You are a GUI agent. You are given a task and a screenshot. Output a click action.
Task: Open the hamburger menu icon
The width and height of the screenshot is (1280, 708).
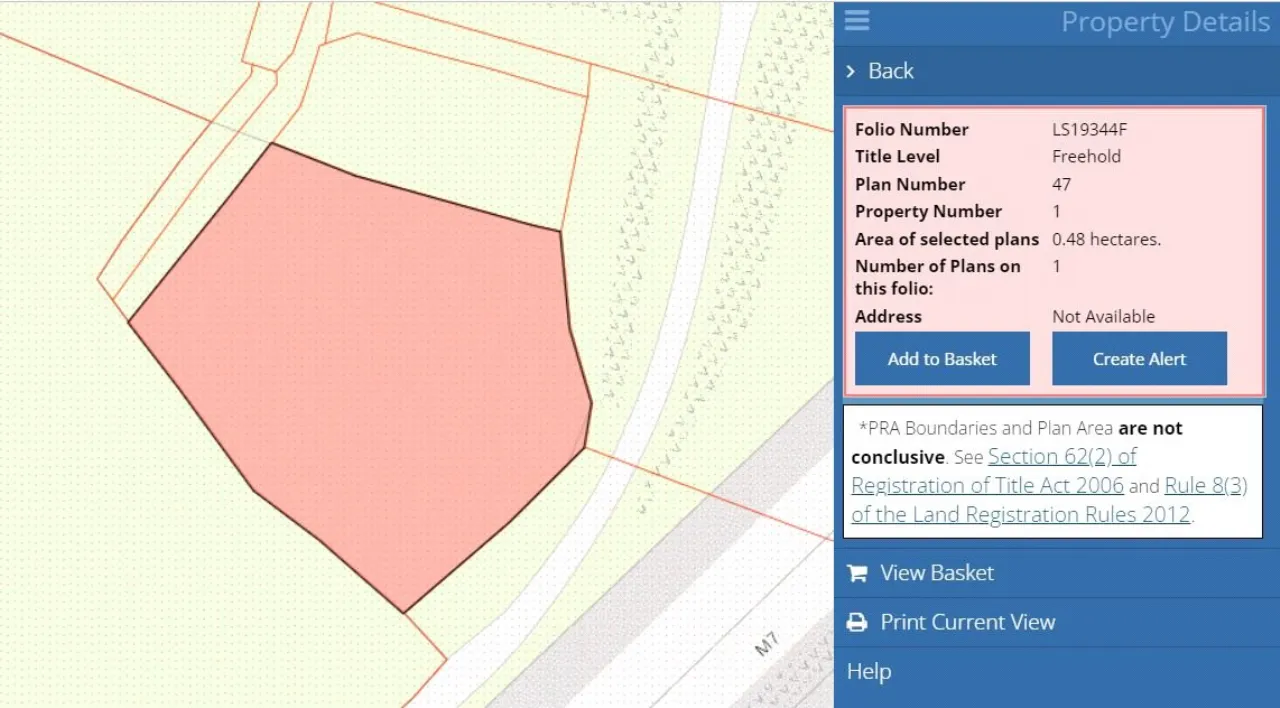point(857,21)
